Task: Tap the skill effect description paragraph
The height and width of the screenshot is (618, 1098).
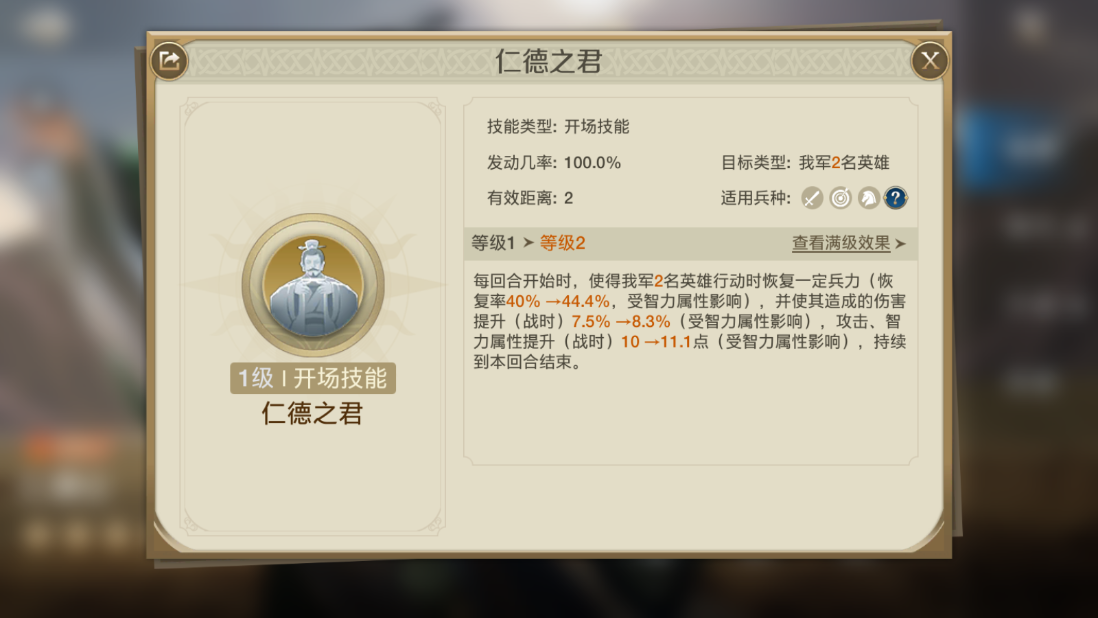Action: tap(690, 320)
